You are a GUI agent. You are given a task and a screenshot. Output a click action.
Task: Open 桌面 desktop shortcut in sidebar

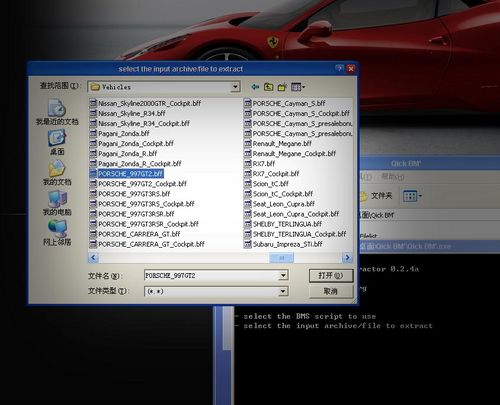coord(57,143)
